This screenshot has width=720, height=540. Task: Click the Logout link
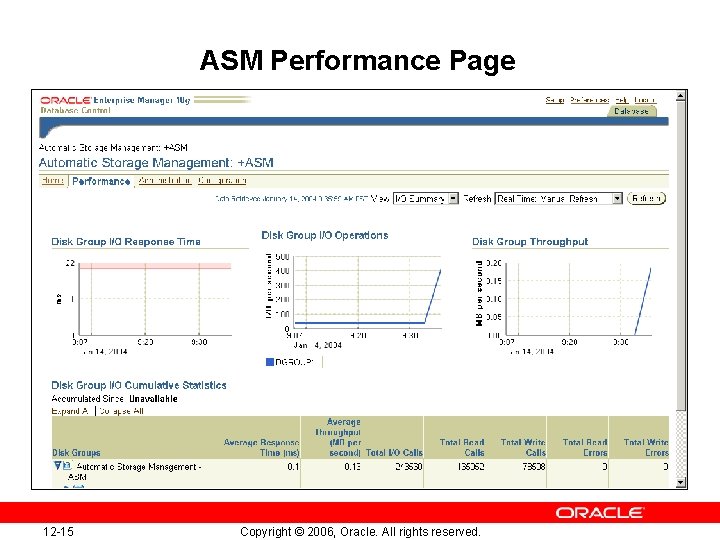pyautogui.click(x=645, y=100)
